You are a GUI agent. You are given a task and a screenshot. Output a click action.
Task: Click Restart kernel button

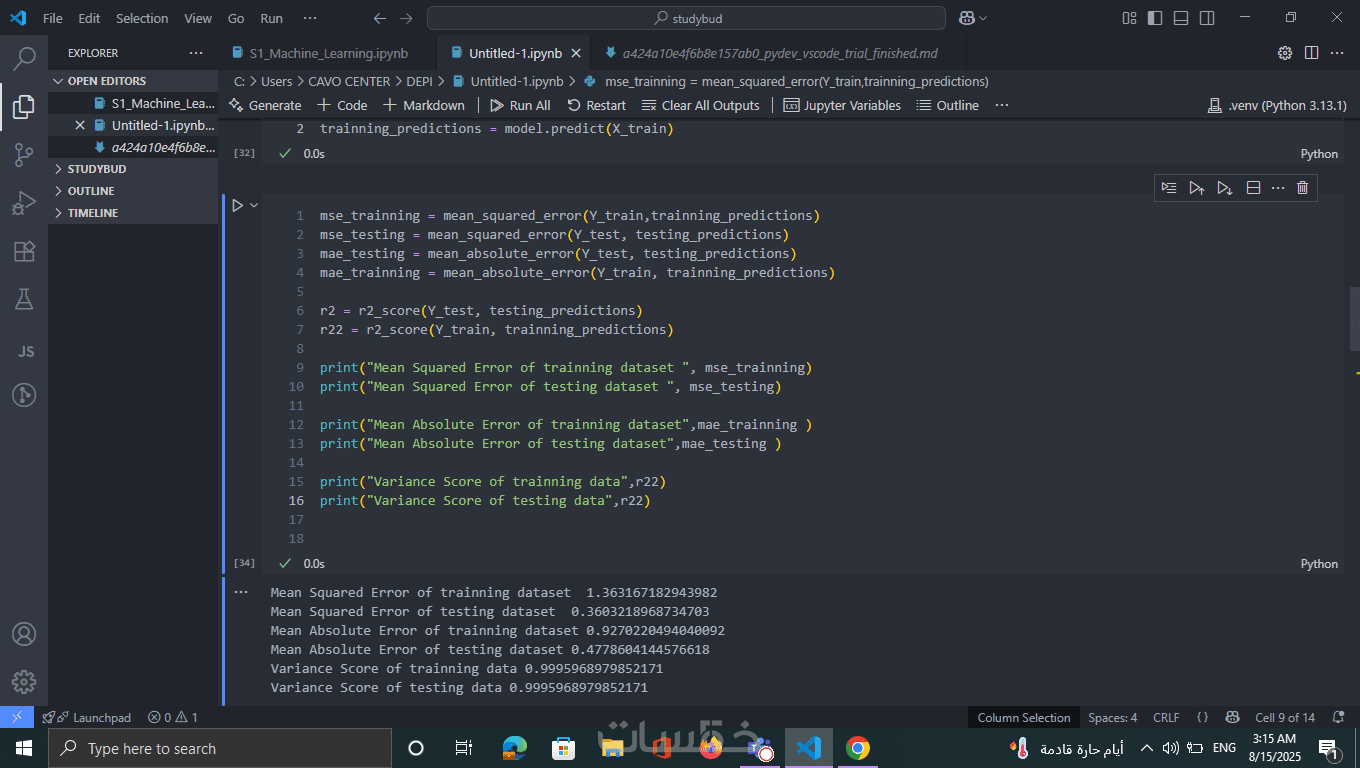point(597,105)
